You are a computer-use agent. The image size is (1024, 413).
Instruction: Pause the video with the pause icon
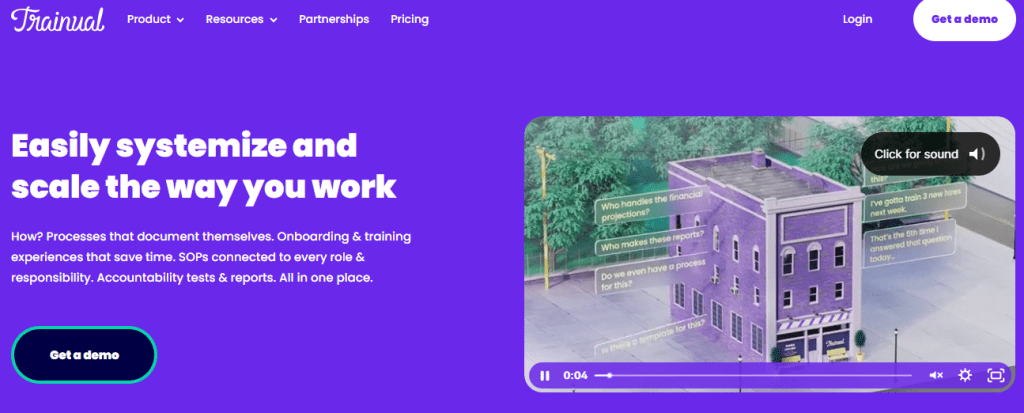coord(545,375)
